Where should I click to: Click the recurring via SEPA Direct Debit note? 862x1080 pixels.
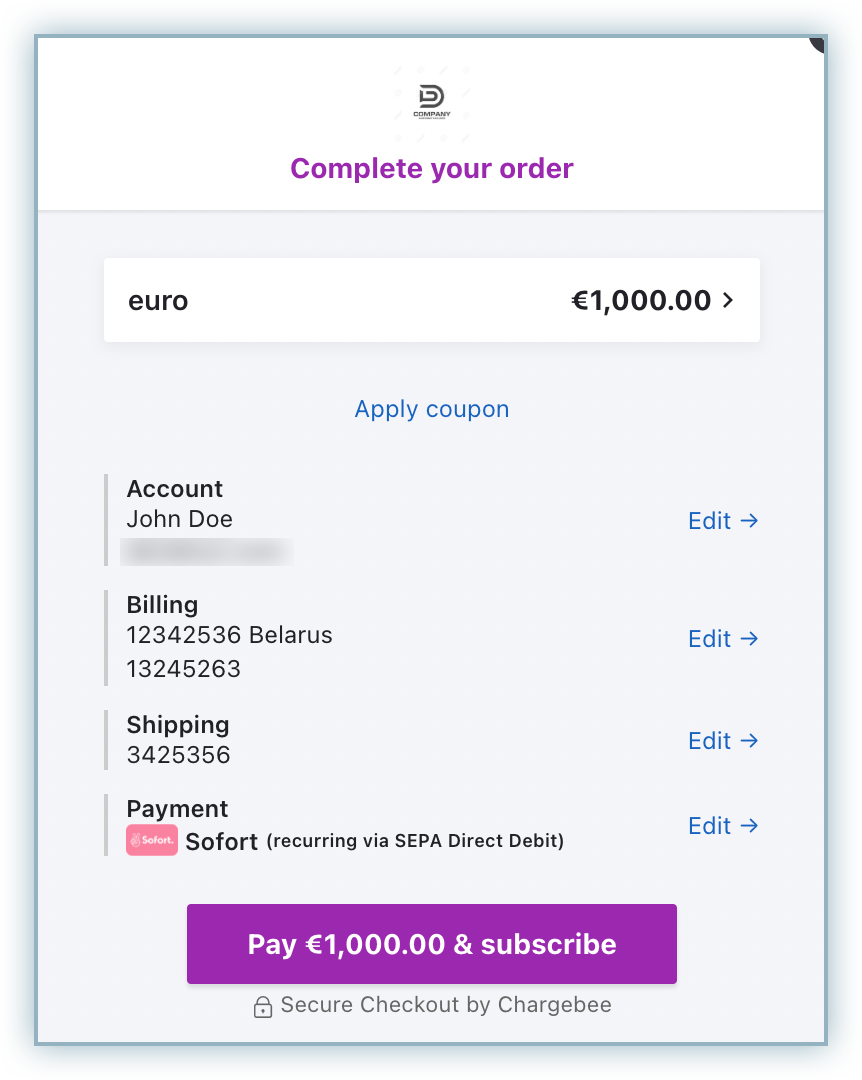(415, 841)
